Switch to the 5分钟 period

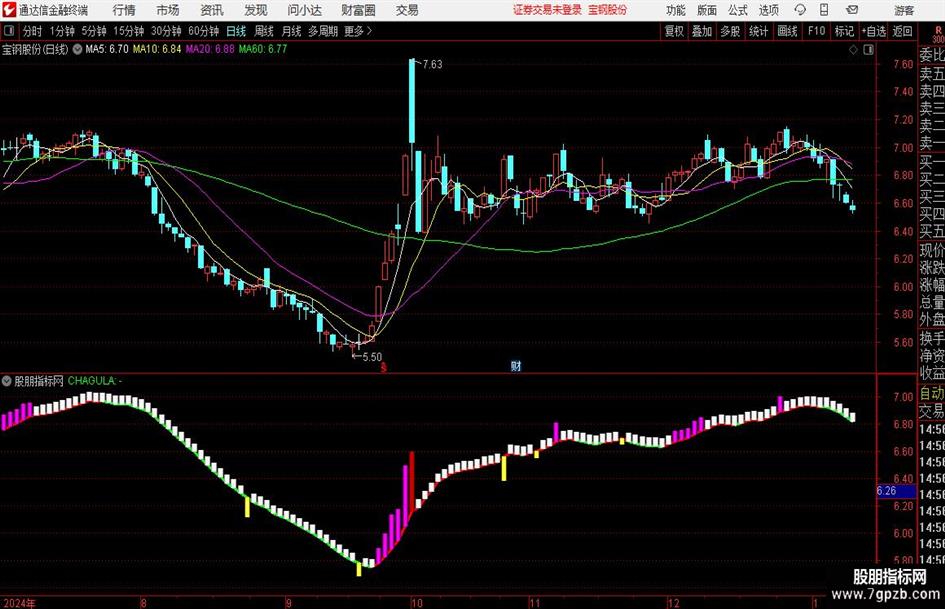tap(94, 31)
